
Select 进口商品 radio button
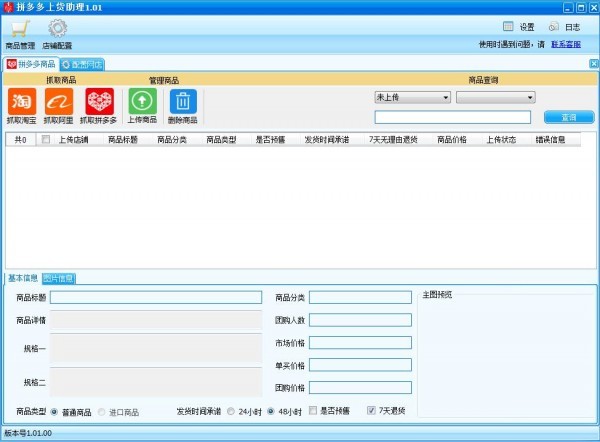tap(101, 412)
